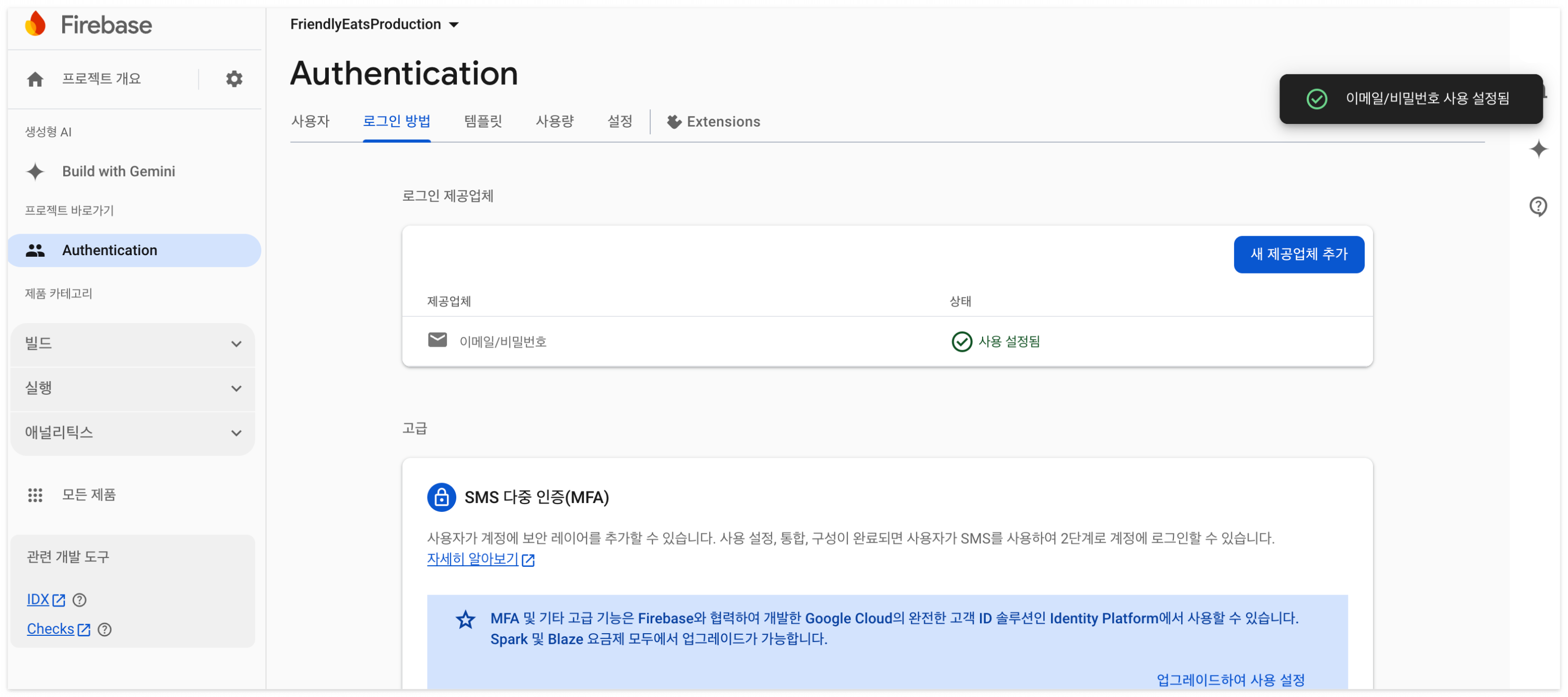The width and height of the screenshot is (1568, 697).
Task: Click the home icon for 프로젝트 개요
Action: (x=36, y=79)
